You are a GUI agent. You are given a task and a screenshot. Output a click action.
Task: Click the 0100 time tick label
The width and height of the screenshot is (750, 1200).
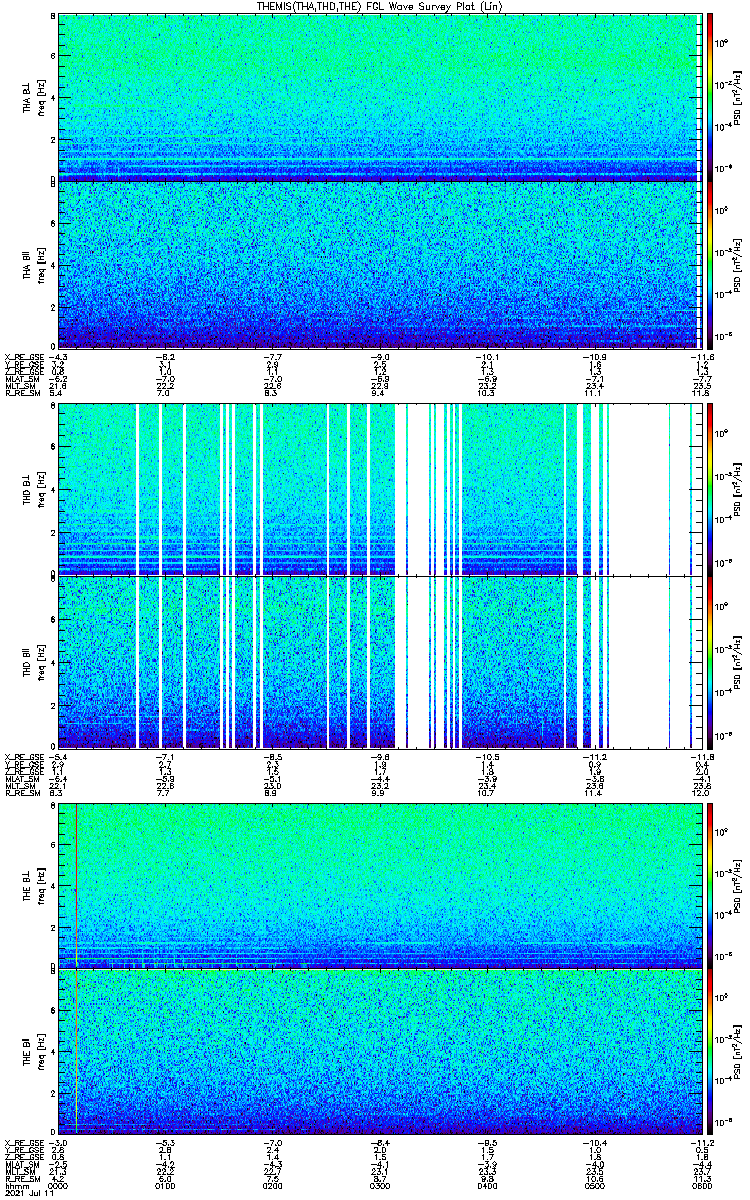pos(165,1186)
